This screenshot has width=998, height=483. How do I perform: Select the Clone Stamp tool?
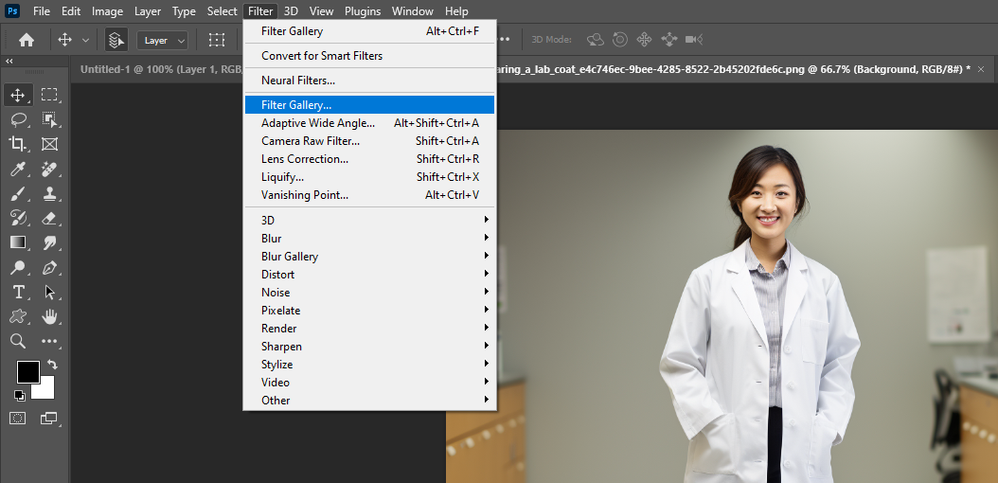tap(49, 194)
